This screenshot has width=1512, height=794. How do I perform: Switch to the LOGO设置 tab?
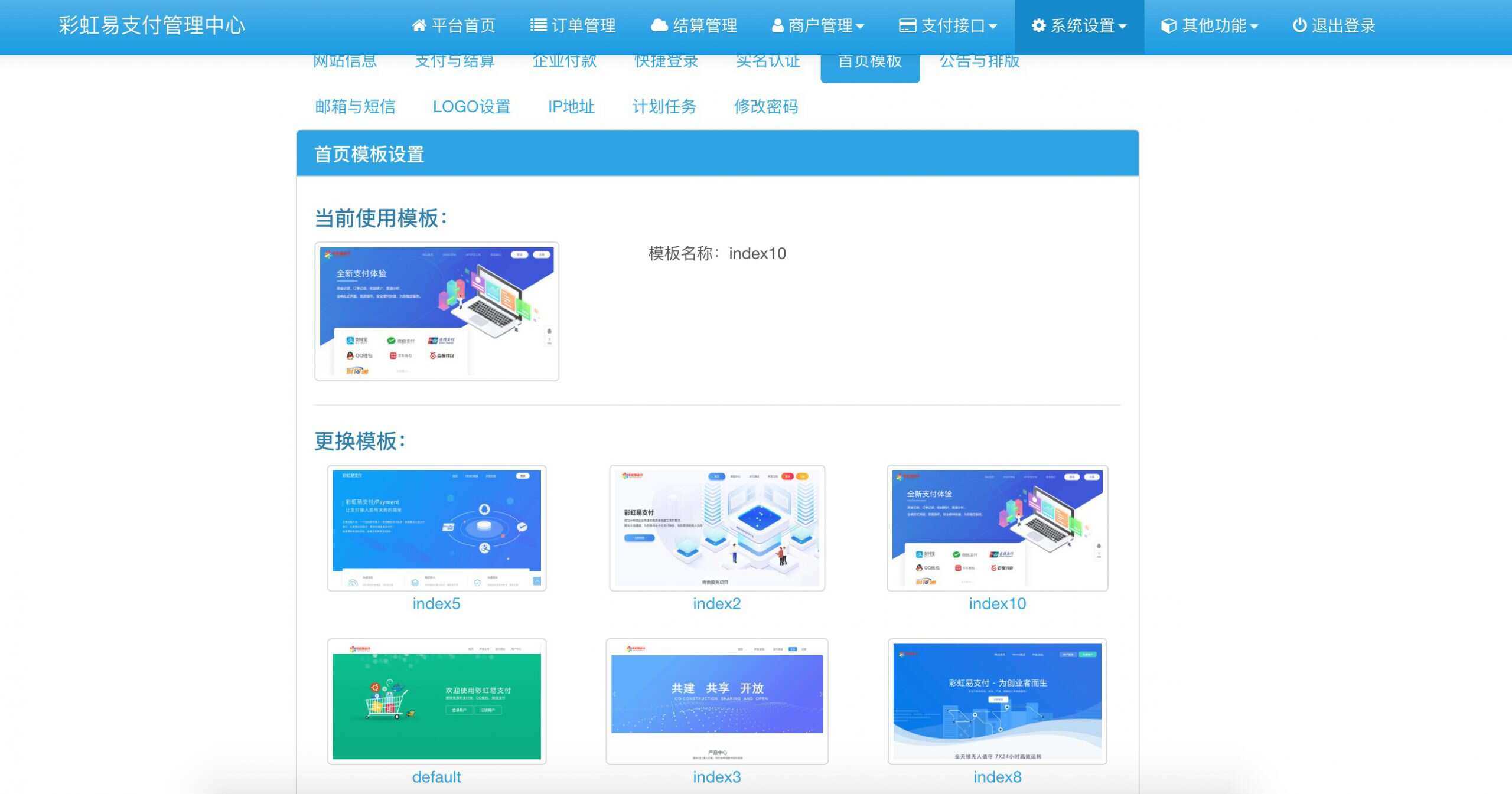click(472, 107)
